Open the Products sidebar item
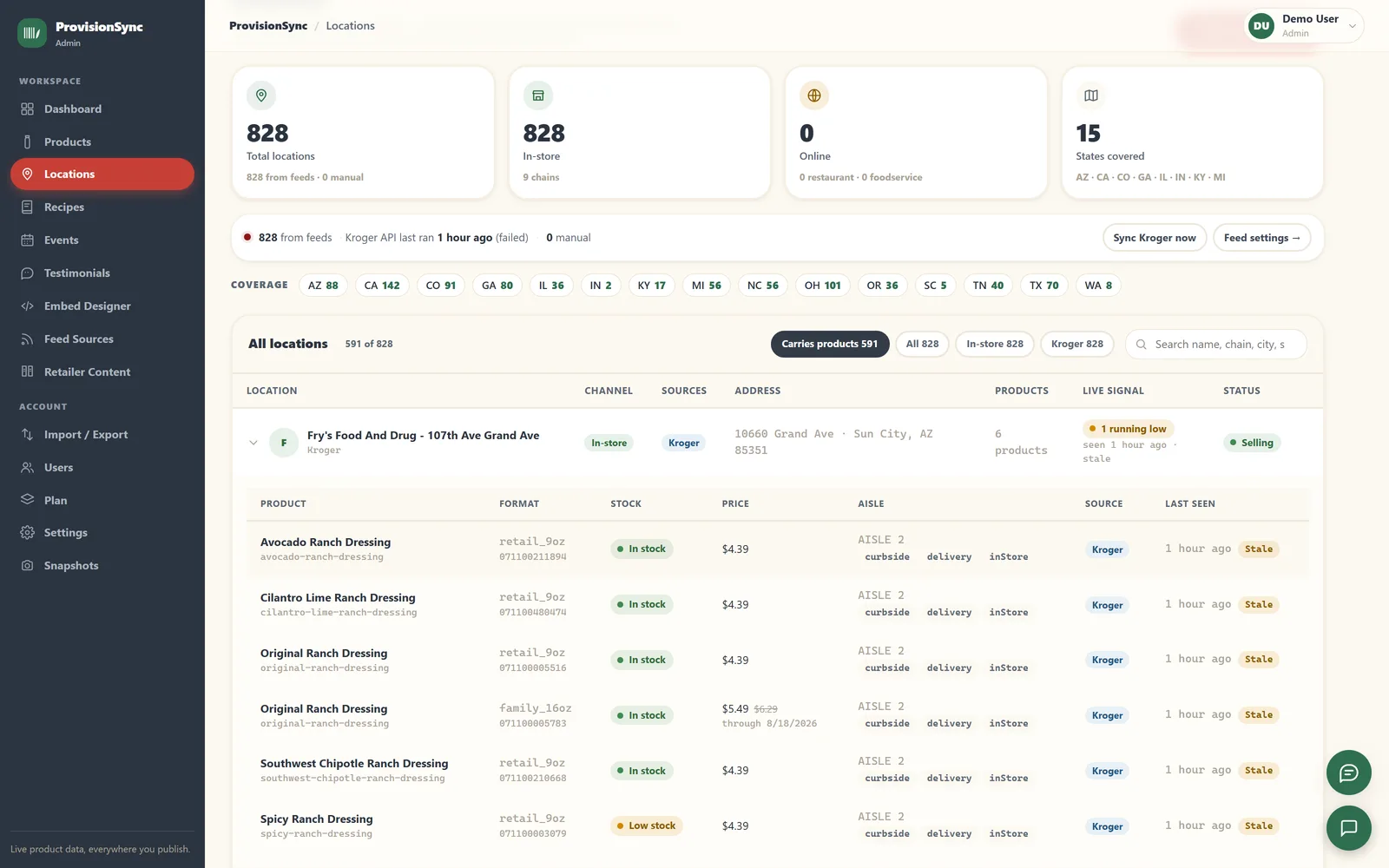The height and width of the screenshot is (868, 1389). pyautogui.click(x=102, y=141)
